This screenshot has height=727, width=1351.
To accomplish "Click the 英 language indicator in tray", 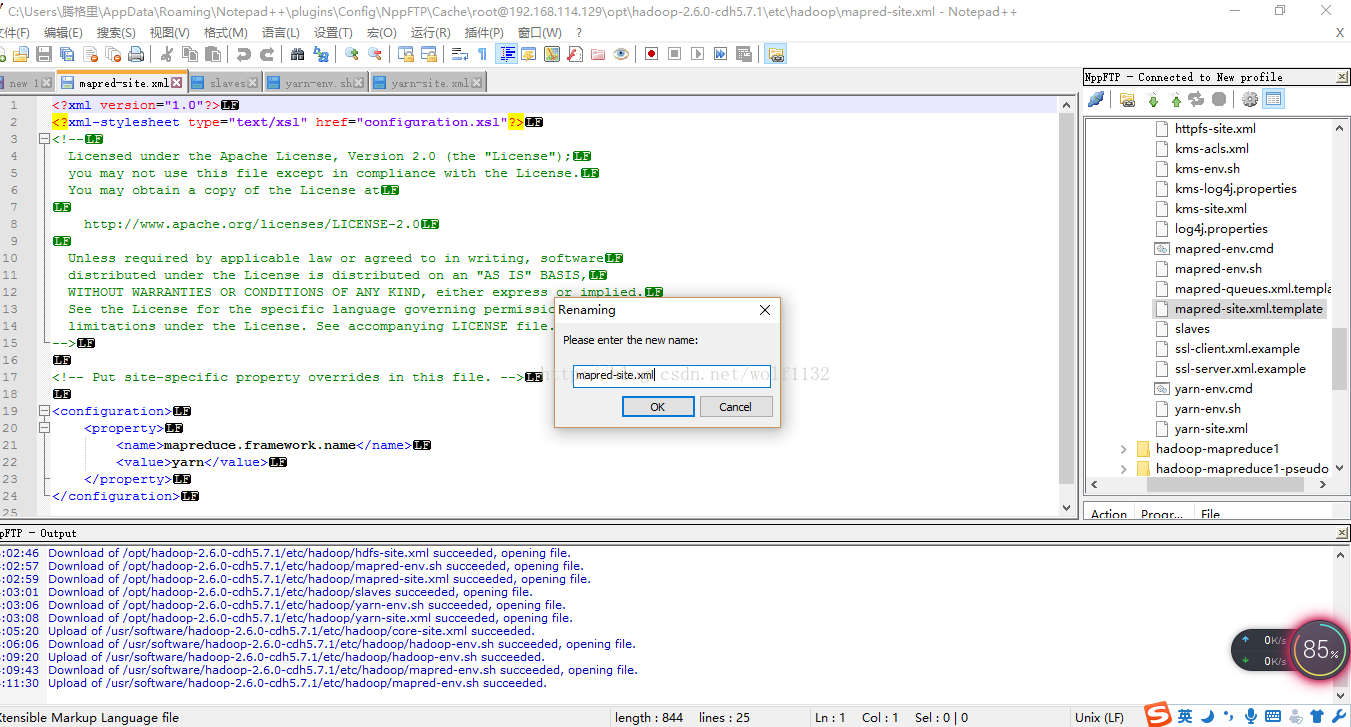I will (x=1185, y=716).
